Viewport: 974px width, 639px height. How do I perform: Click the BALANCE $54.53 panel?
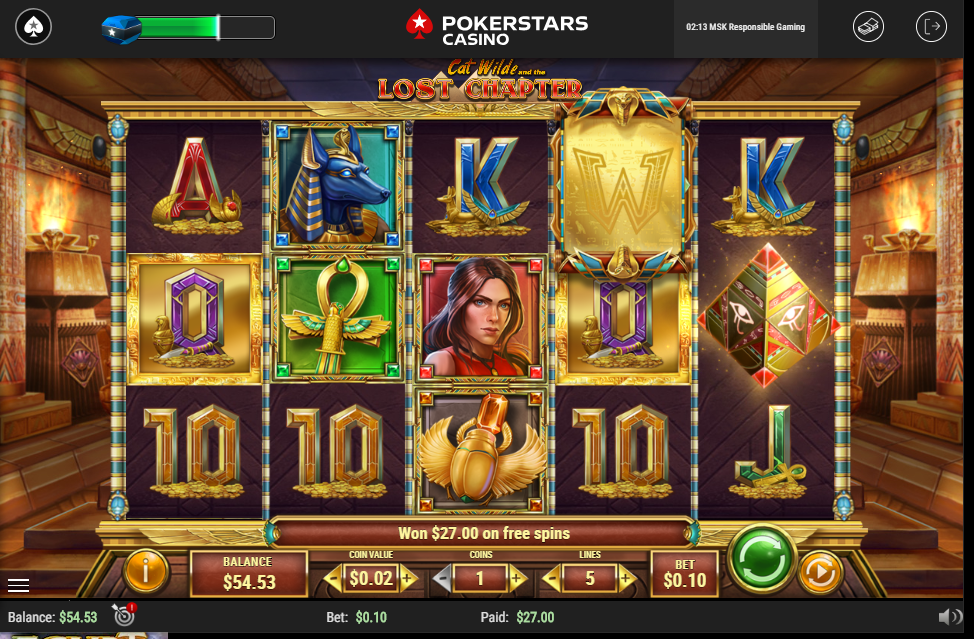point(248,573)
